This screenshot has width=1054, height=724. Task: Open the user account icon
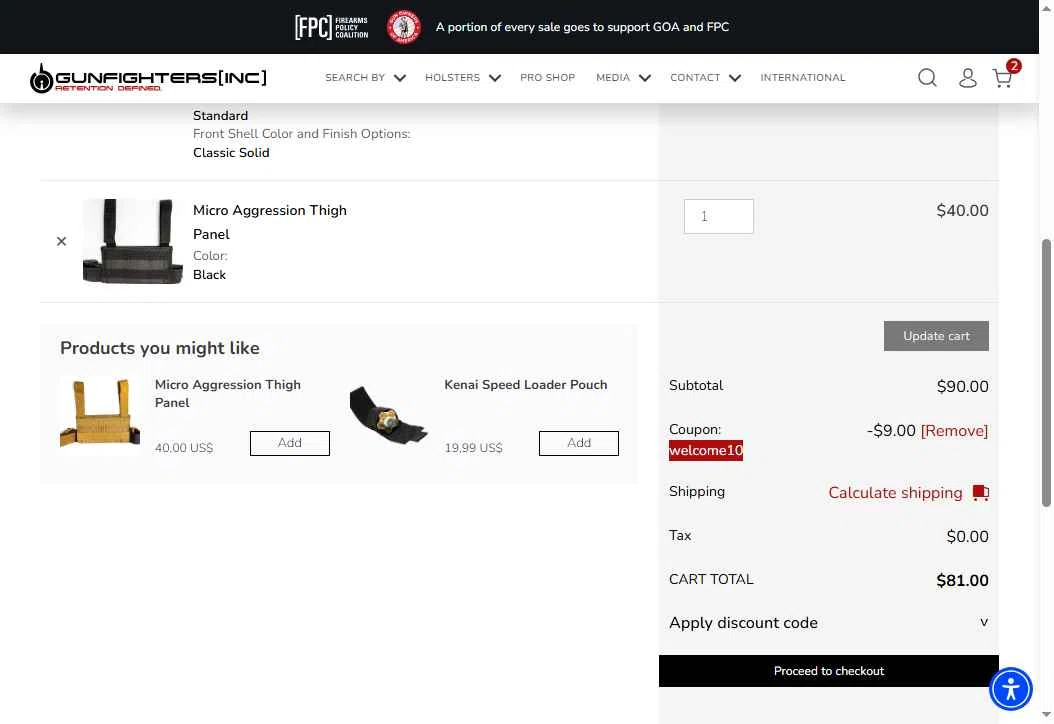tap(967, 78)
